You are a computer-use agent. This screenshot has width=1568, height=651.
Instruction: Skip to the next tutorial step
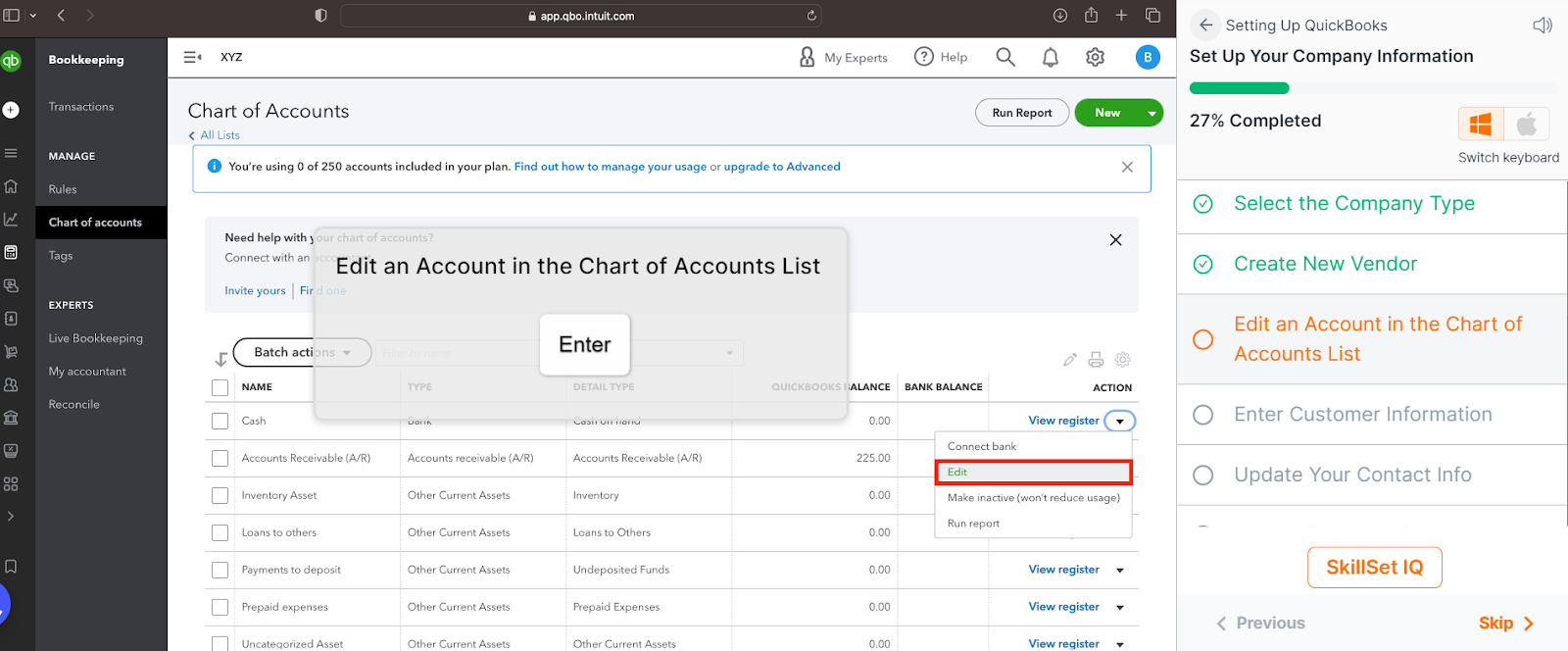[x=1506, y=624]
